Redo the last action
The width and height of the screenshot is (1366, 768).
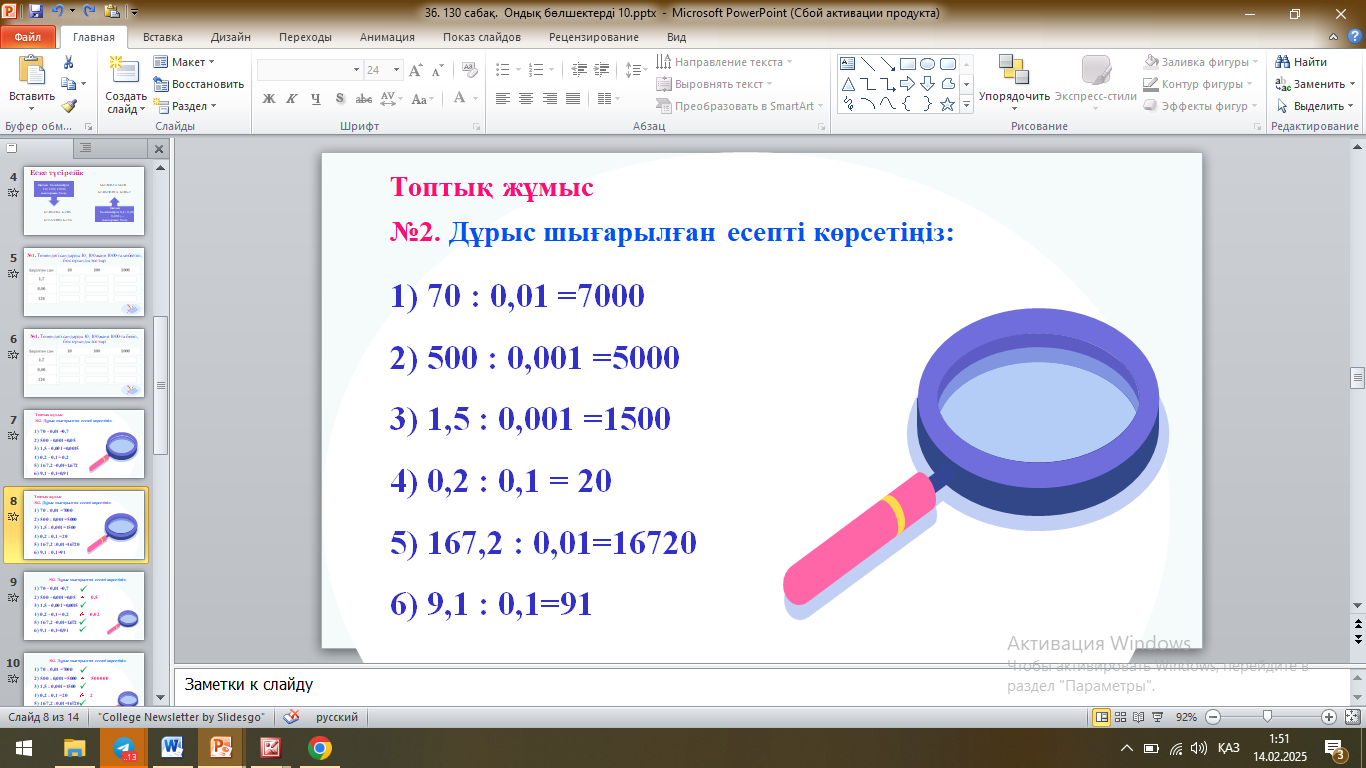(85, 13)
